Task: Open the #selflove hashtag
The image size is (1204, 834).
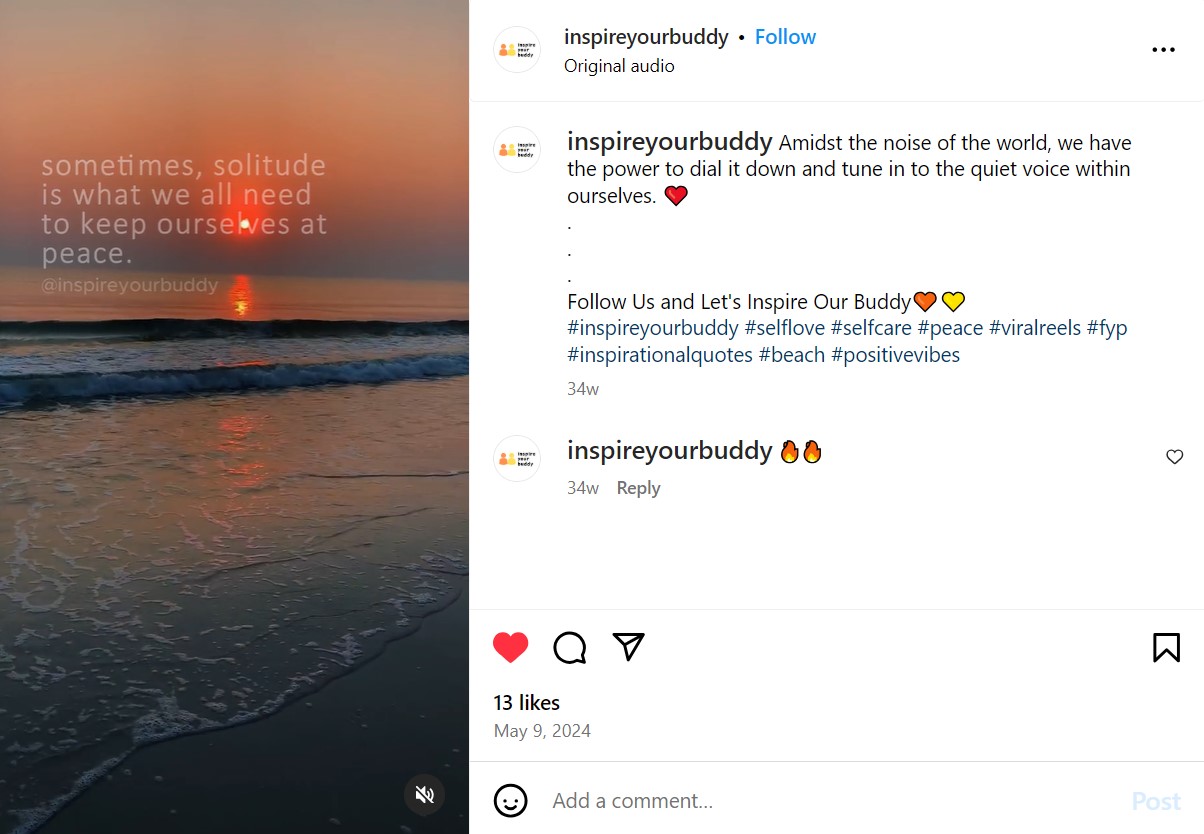Action: (784, 328)
